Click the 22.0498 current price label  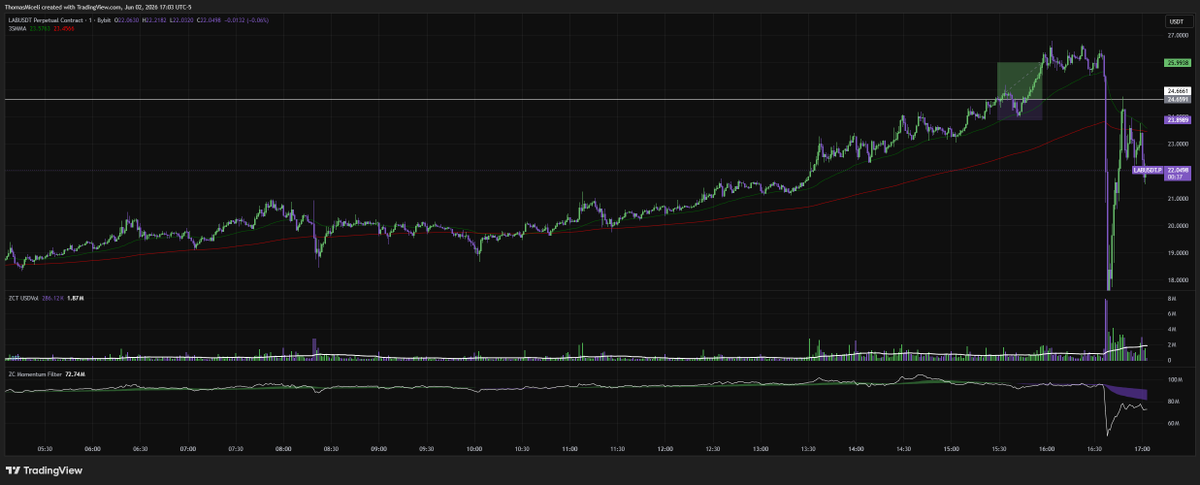(1177, 170)
